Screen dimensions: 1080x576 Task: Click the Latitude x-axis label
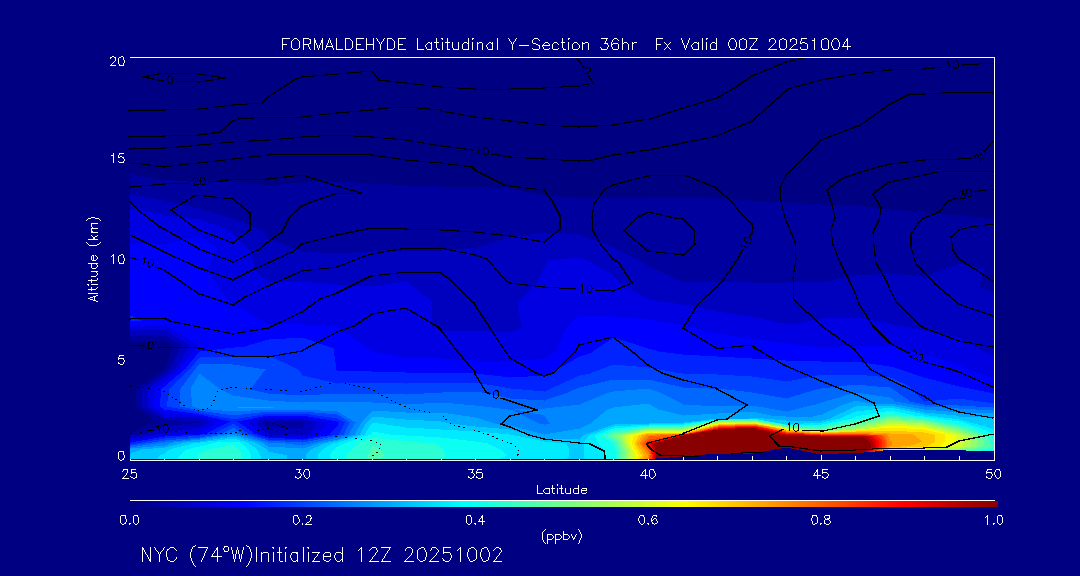560,490
